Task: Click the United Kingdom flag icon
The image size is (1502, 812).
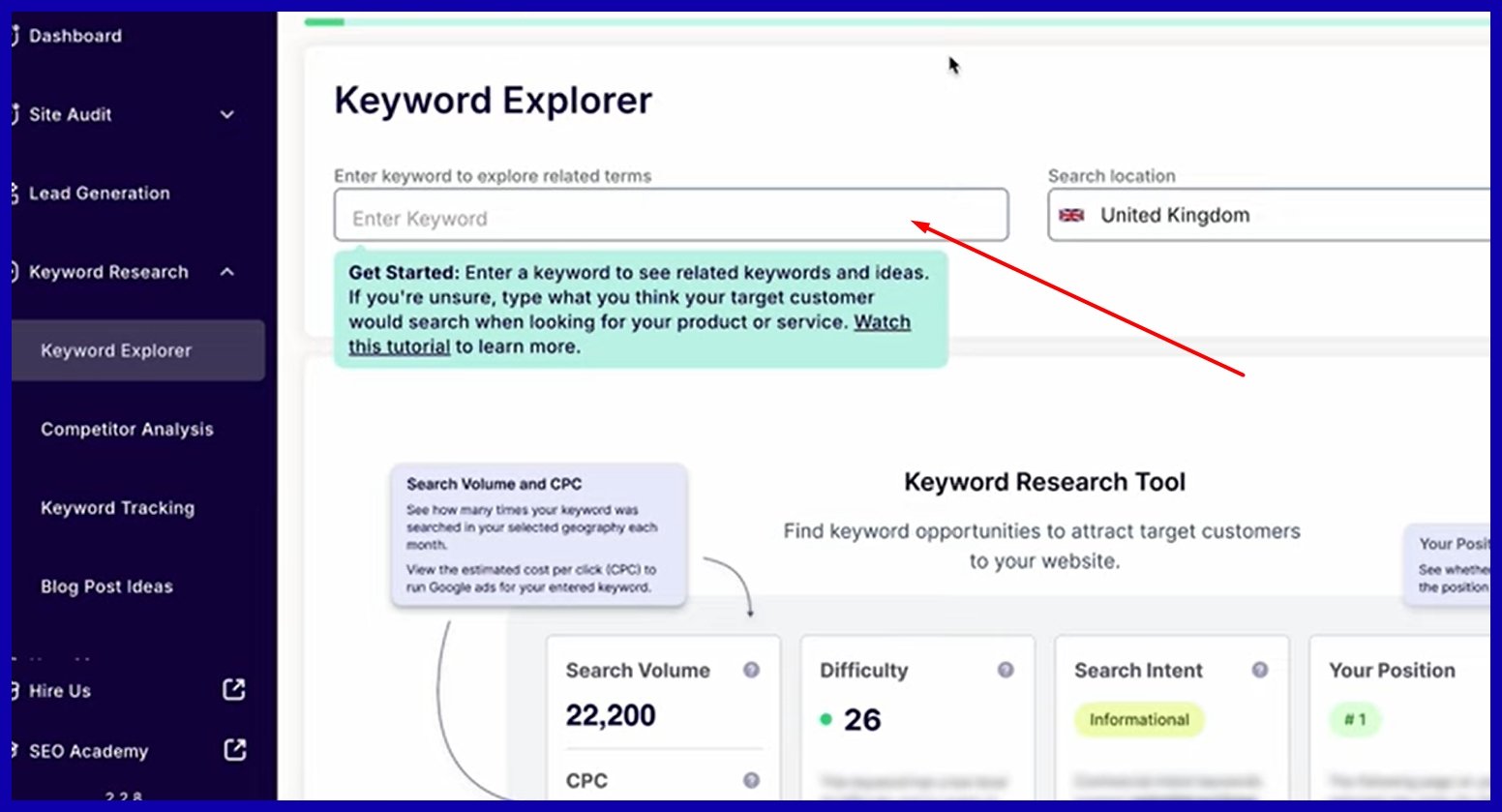Action: point(1071,215)
